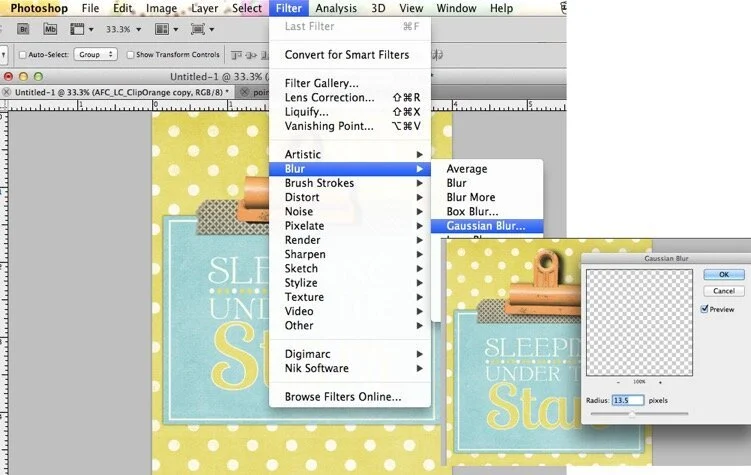The image size is (751, 475).
Task: Select Box Blur in the submenu
Action: [487, 211]
